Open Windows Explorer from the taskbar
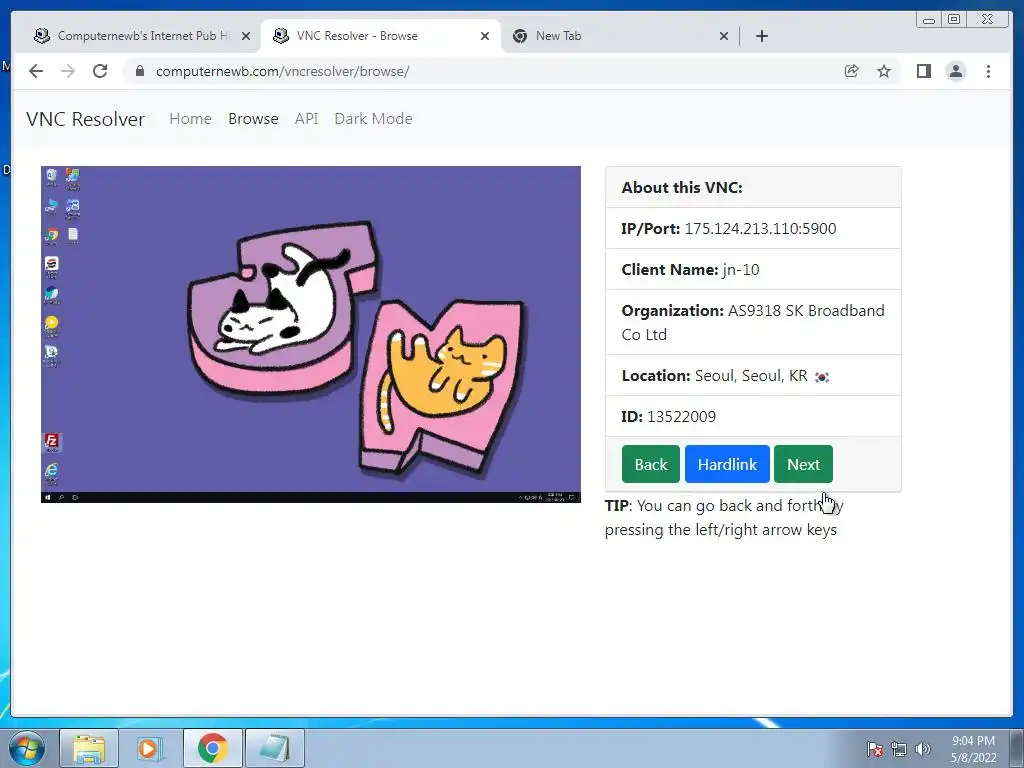This screenshot has height=768, width=1024. (89, 748)
